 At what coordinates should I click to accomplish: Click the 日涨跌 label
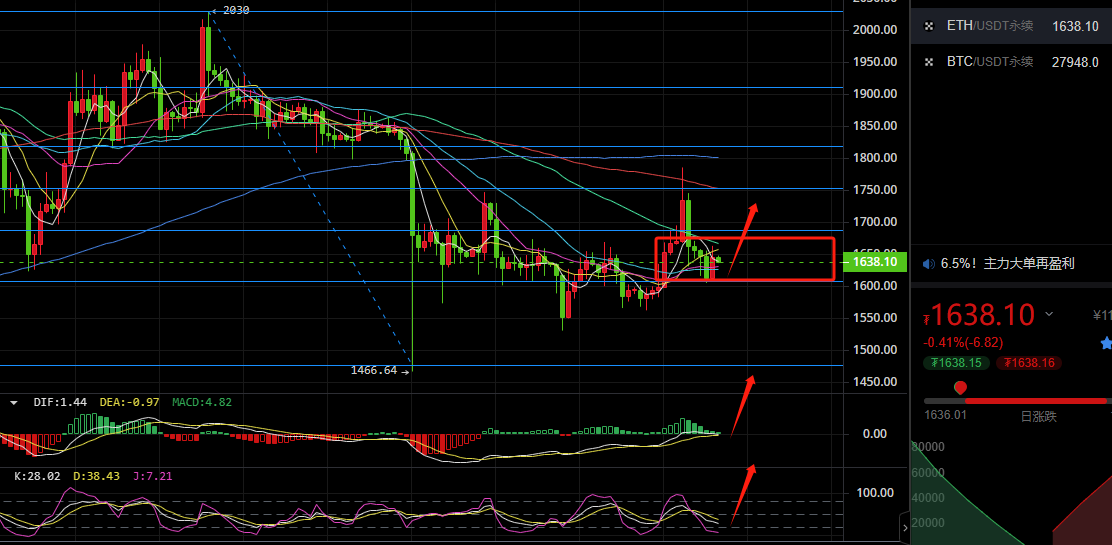[x=1039, y=416]
